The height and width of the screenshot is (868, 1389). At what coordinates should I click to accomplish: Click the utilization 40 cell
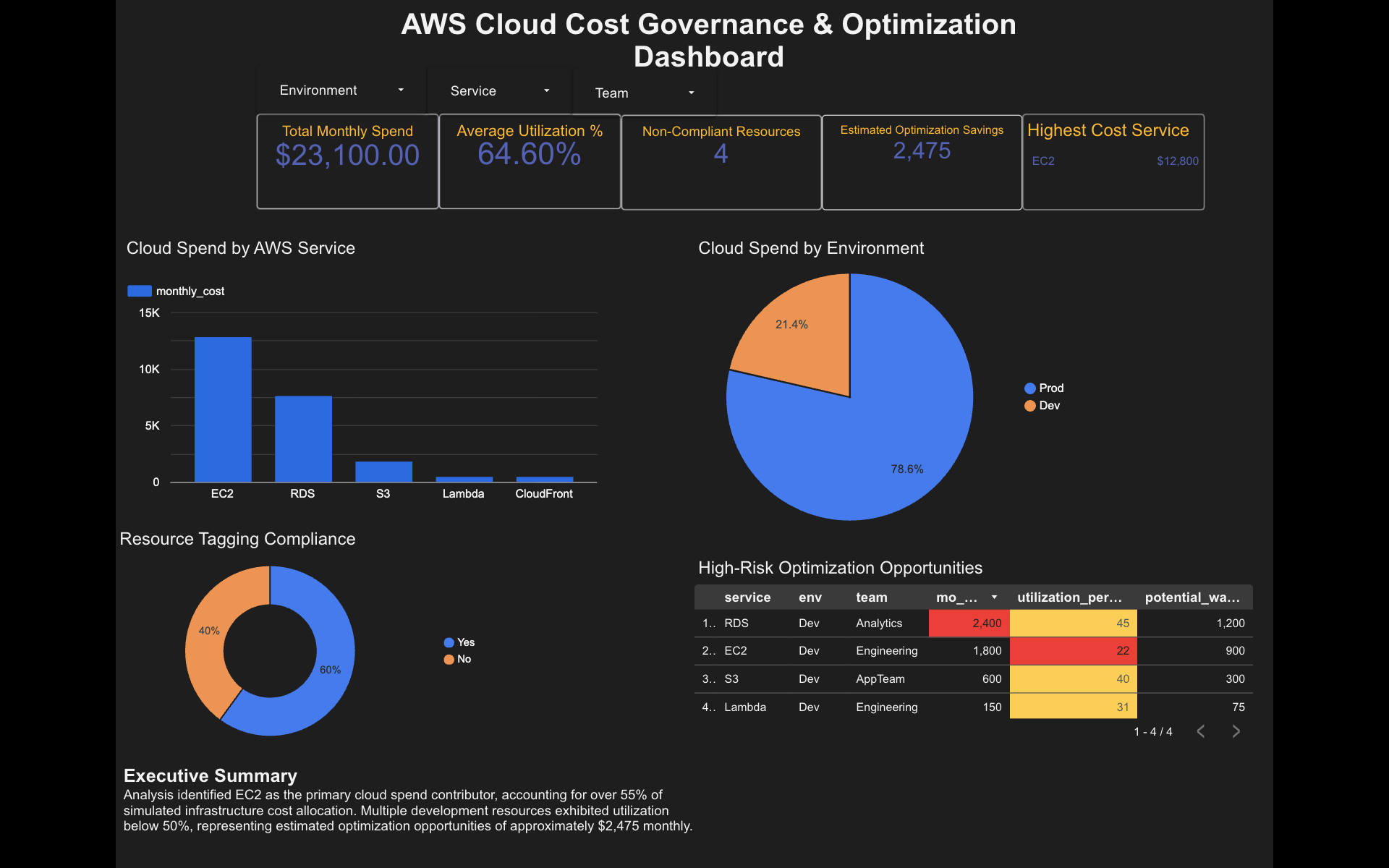pyautogui.click(x=1074, y=678)
